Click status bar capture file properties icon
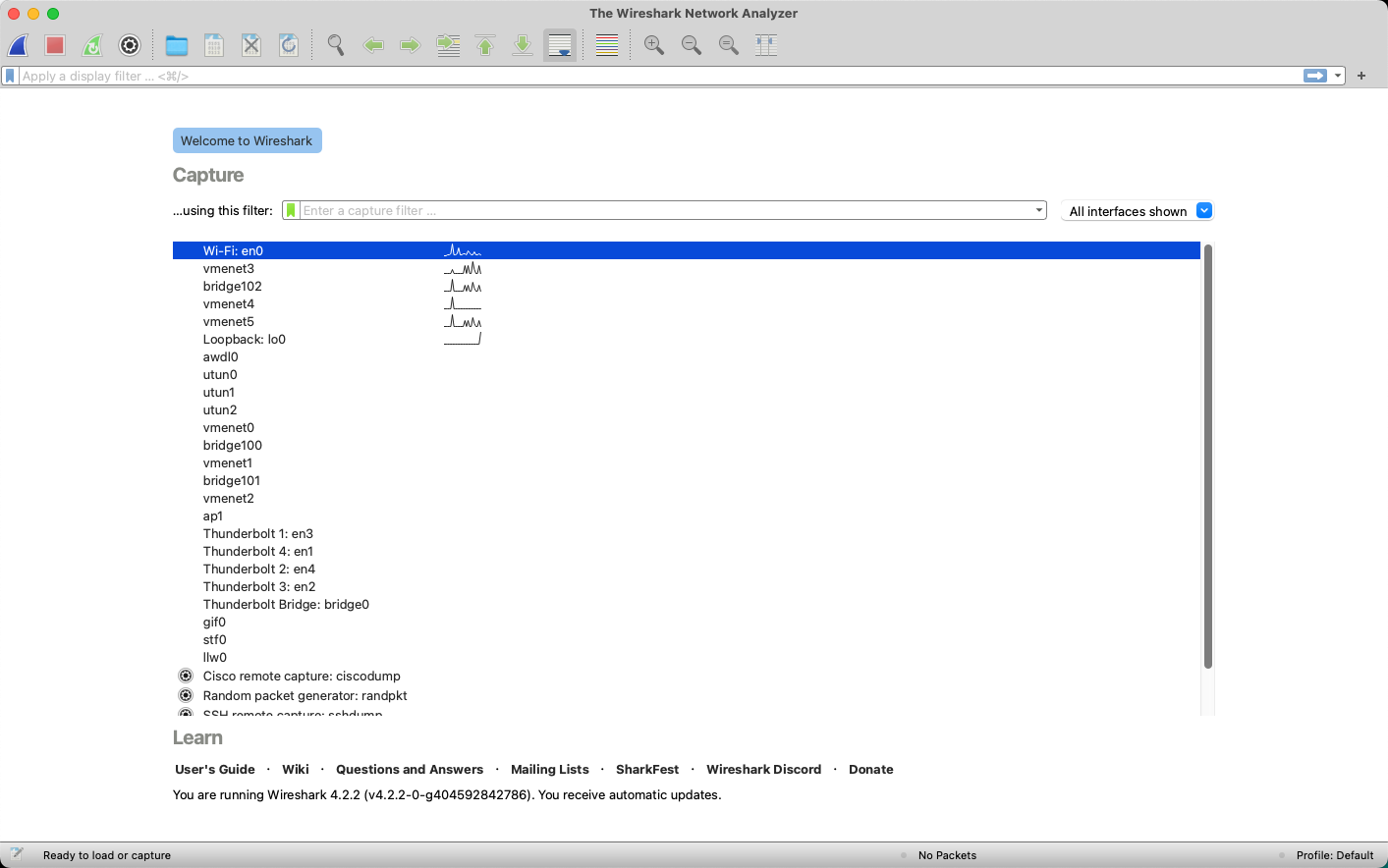This screenshot has height=868, width=1388. tap(17, 854)
